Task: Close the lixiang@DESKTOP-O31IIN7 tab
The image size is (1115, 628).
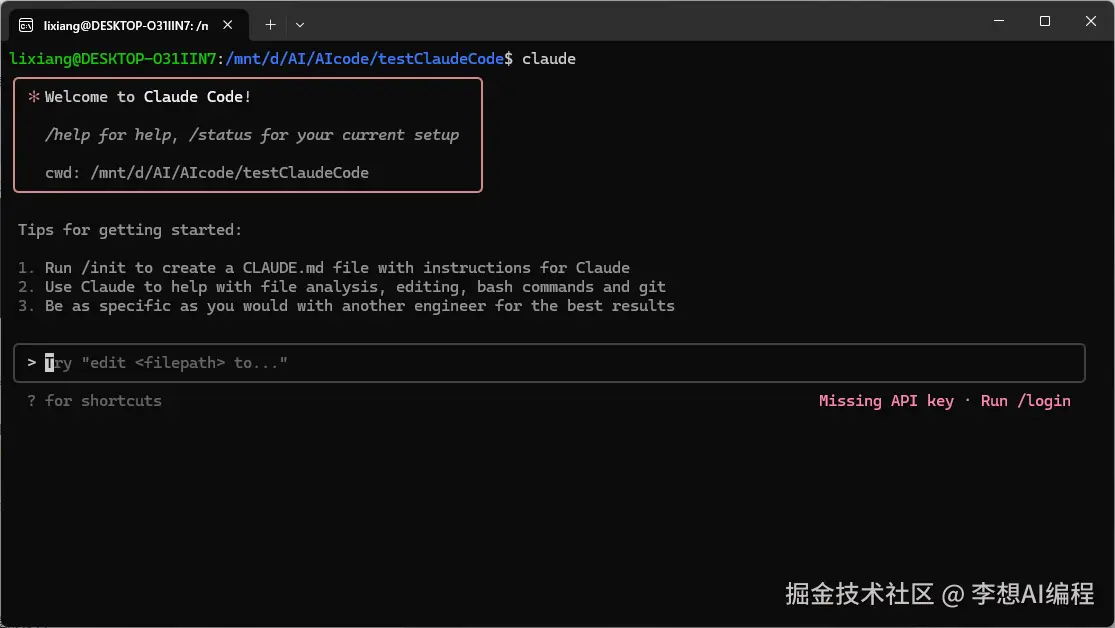Action: tap(228, 25)
